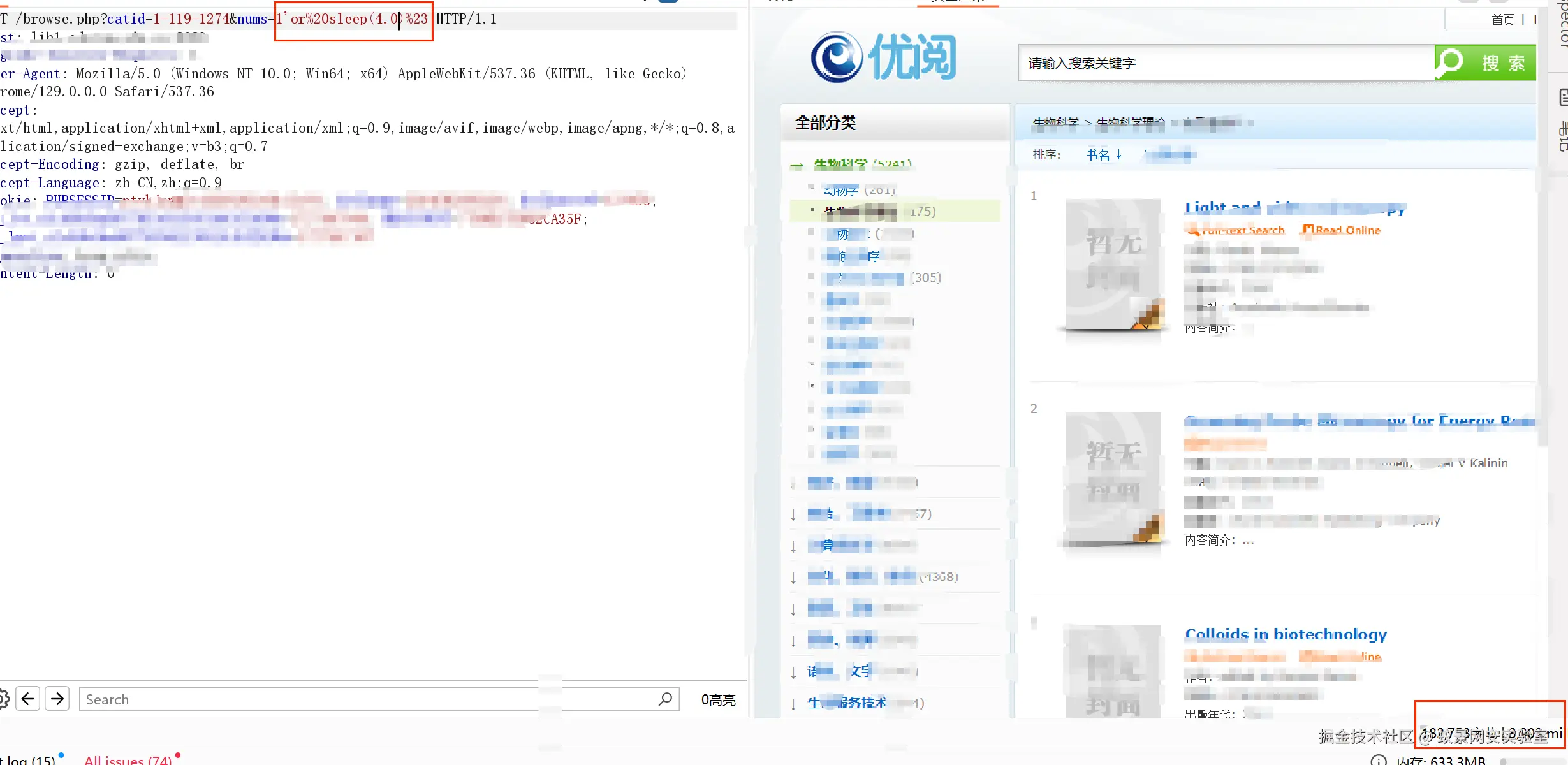The width and height of the screenshot is (1568, 765).
Task: Click the green 搜索 search button magnifier
Action: [1449, 62]
